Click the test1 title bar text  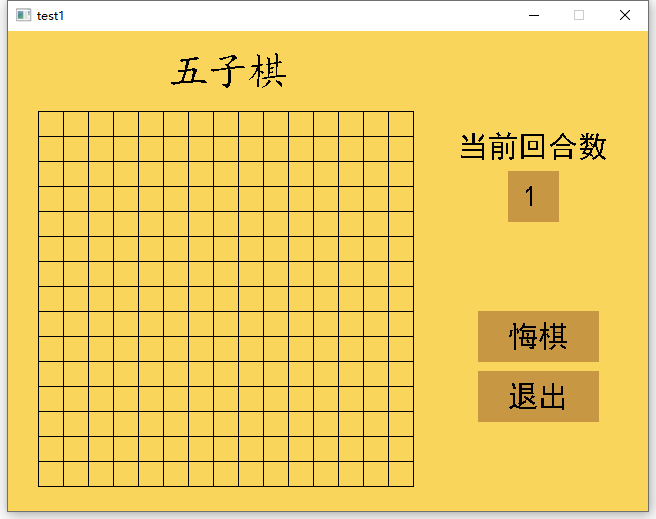(x=50, y=16)
